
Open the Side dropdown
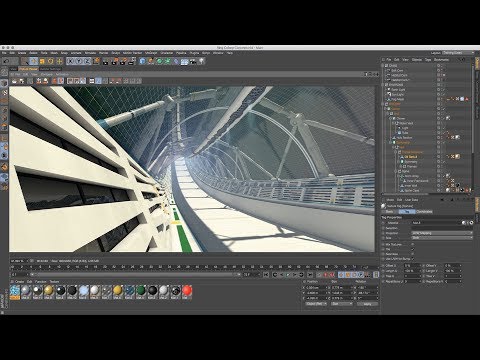[442, 238]
